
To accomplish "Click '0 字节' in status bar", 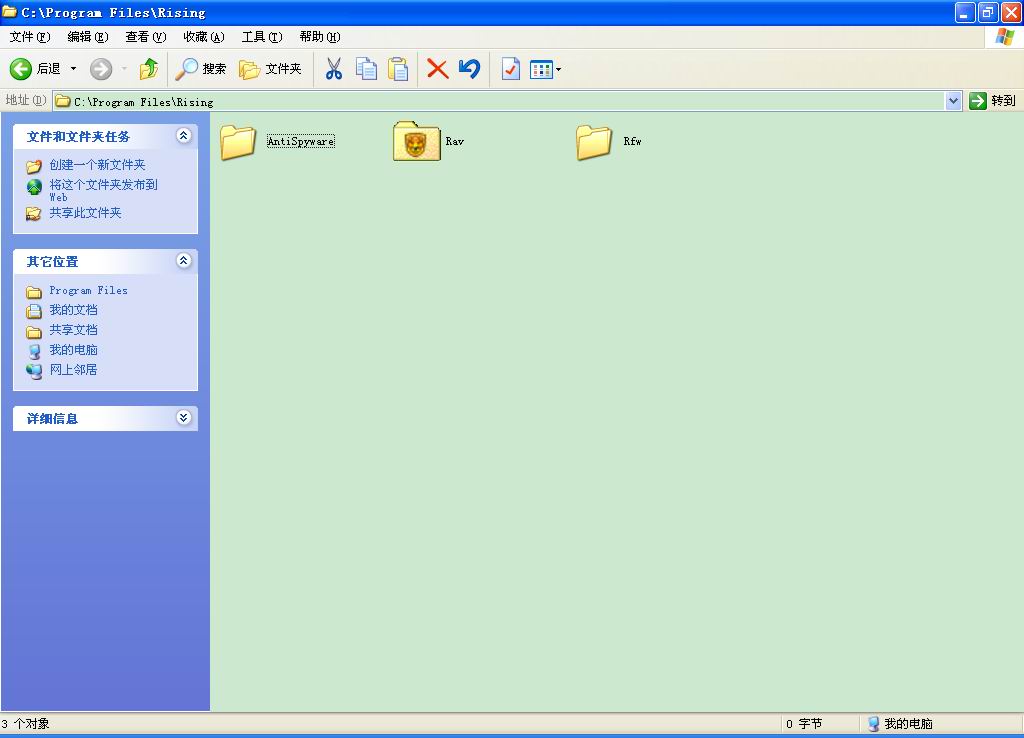I will [x=804, y=724].
